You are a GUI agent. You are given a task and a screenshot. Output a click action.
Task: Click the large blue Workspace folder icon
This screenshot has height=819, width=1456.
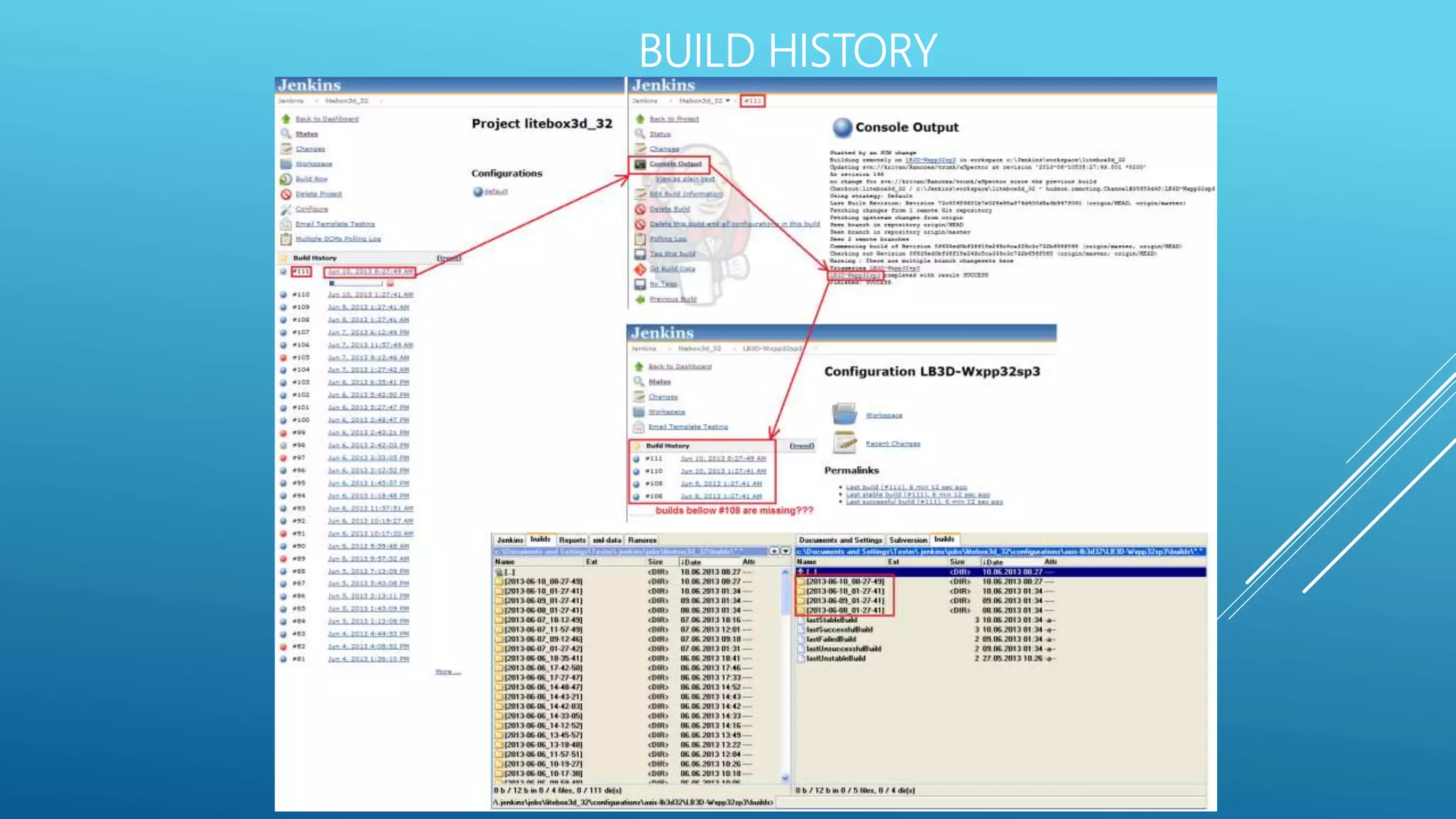844,414
